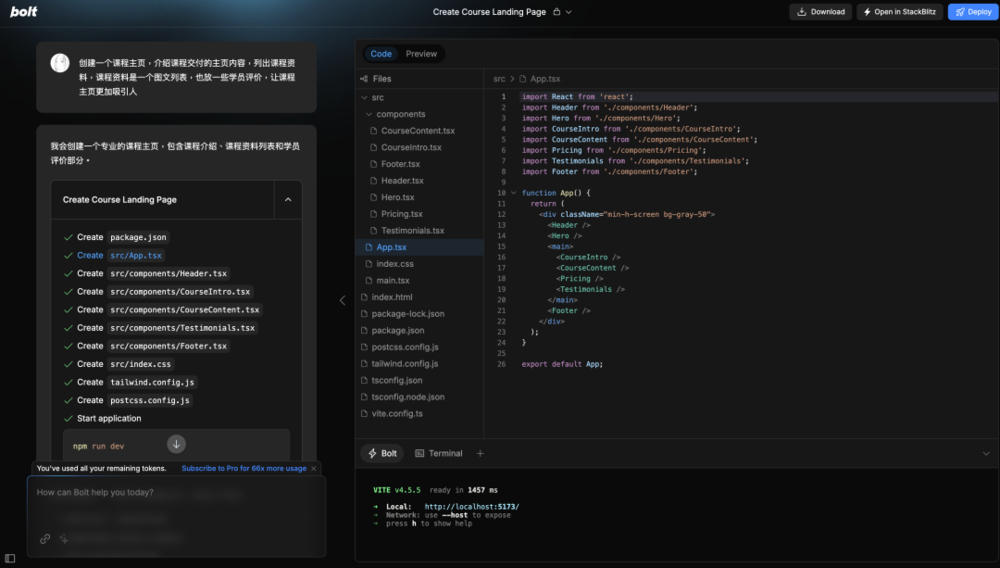Image resolution: width=1000 pixels, height=568 pixels.
Task: Toggle the sidebar panel icon at bottom left
Action: [x=10, y=558]
